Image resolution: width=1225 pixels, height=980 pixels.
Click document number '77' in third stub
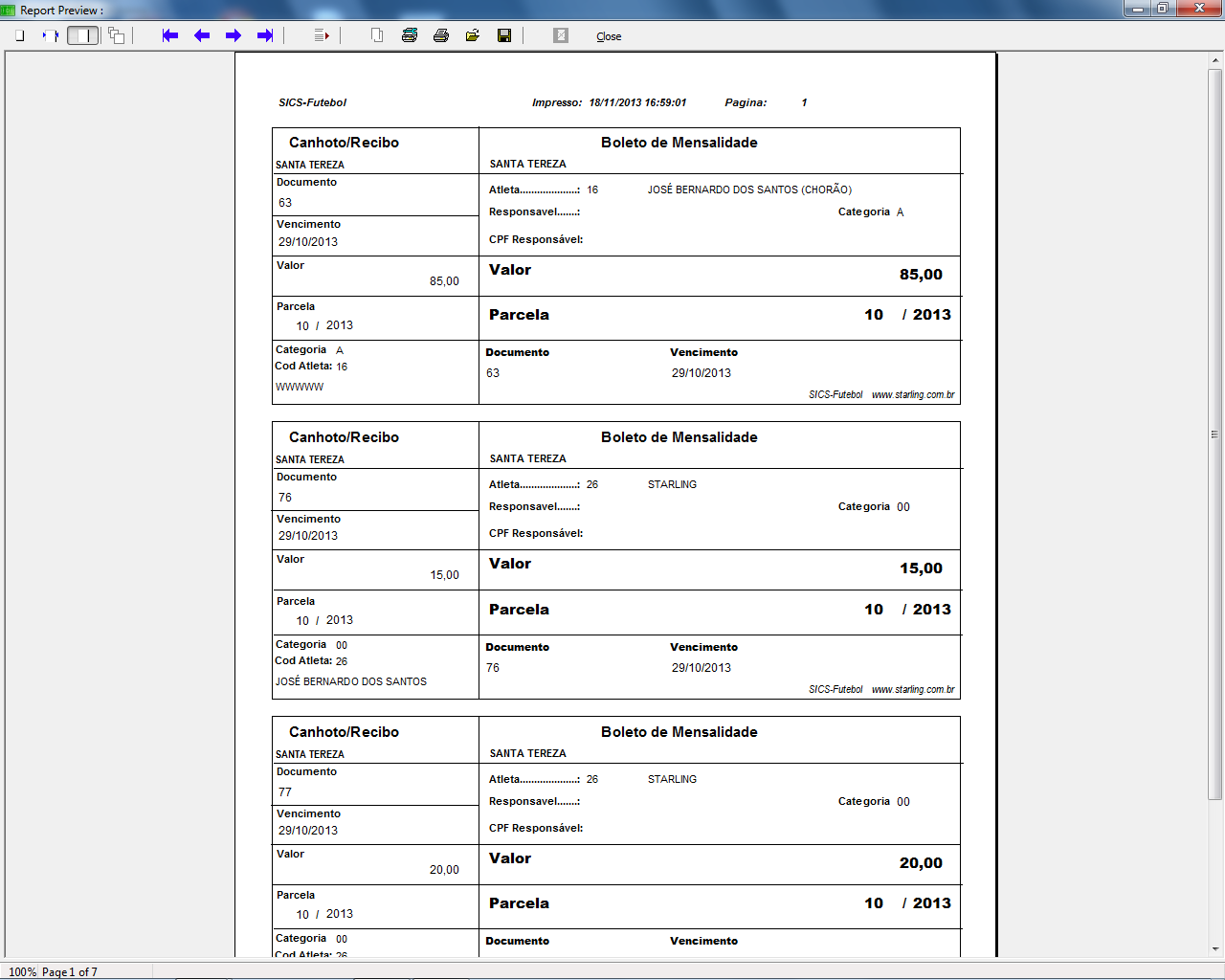[285, 792]
